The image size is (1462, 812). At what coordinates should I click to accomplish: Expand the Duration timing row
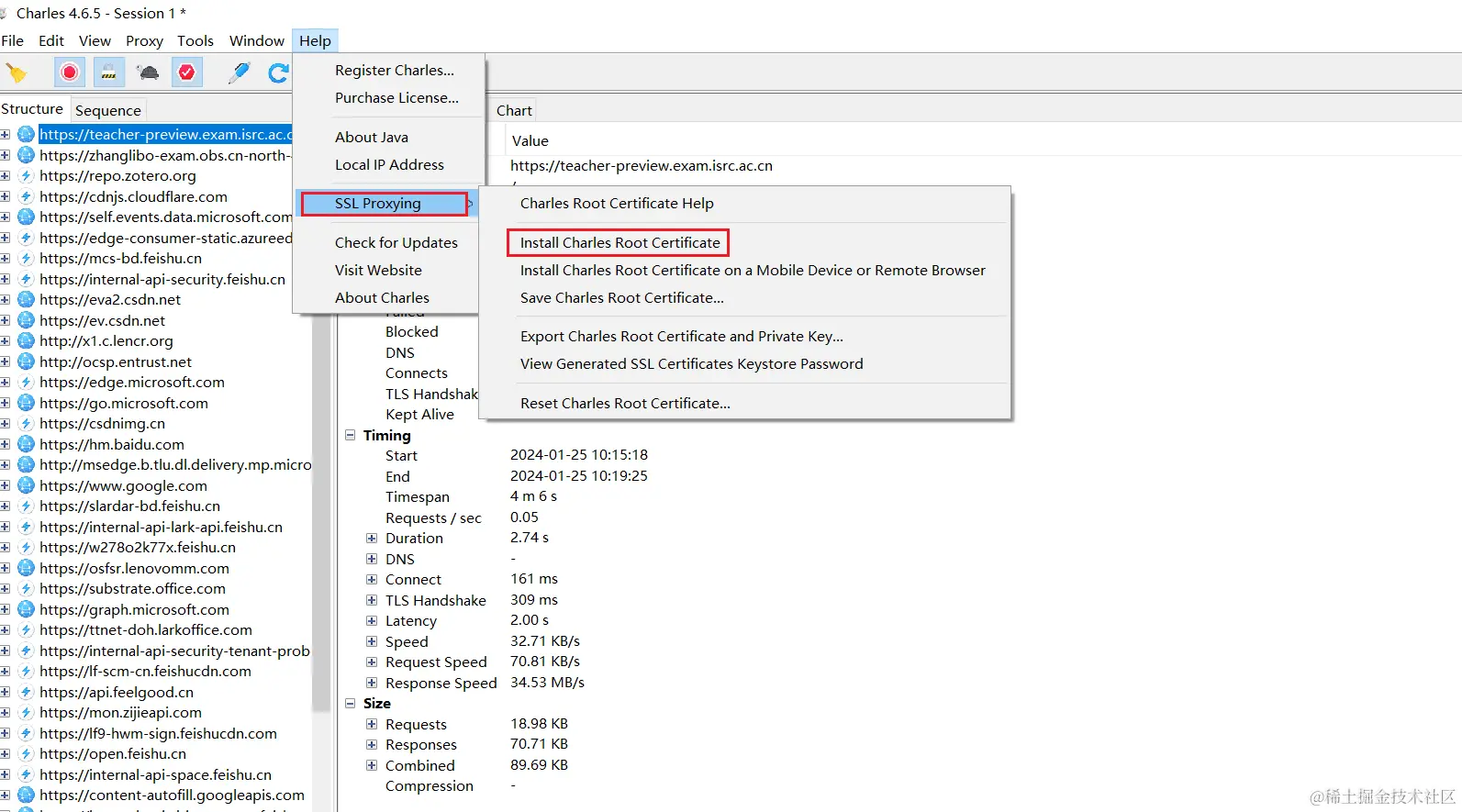click(372, 539)
